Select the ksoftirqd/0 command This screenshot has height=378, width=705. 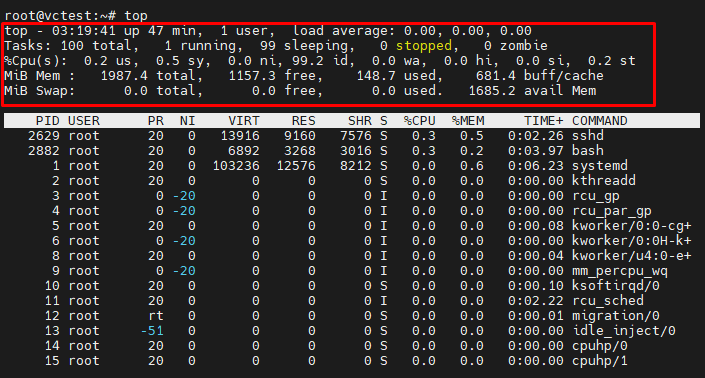tap(616, 286)
